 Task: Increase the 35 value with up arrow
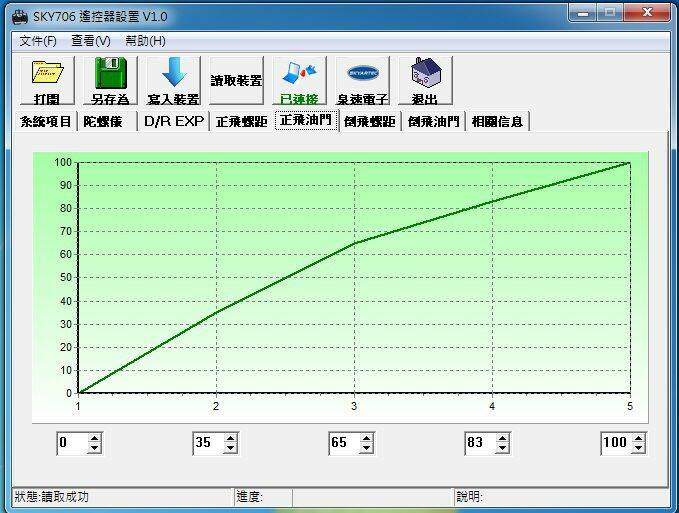pyautogui.click(x=230, y=438)
